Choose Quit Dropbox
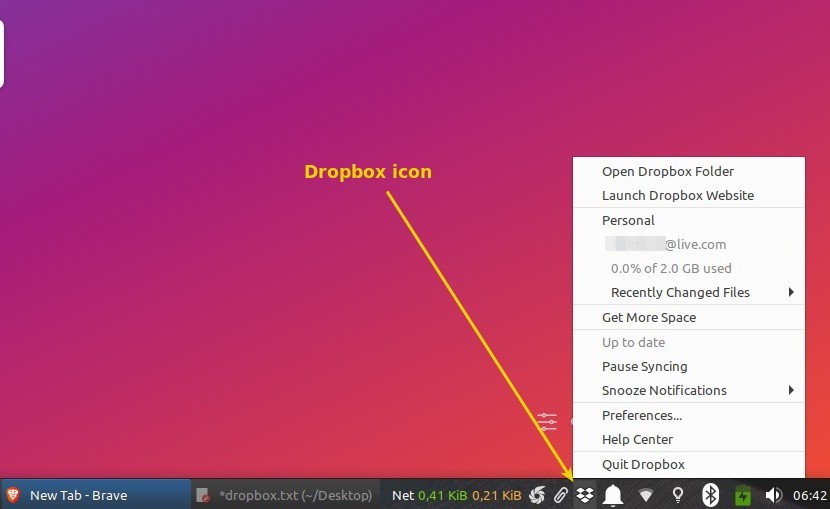This screenshot has height=509, width=830. click(689, 464)
